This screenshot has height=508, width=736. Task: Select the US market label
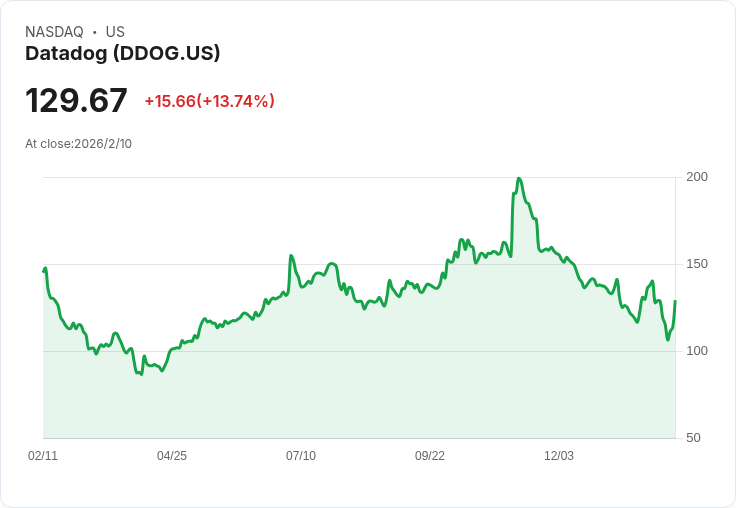[115, 32]
